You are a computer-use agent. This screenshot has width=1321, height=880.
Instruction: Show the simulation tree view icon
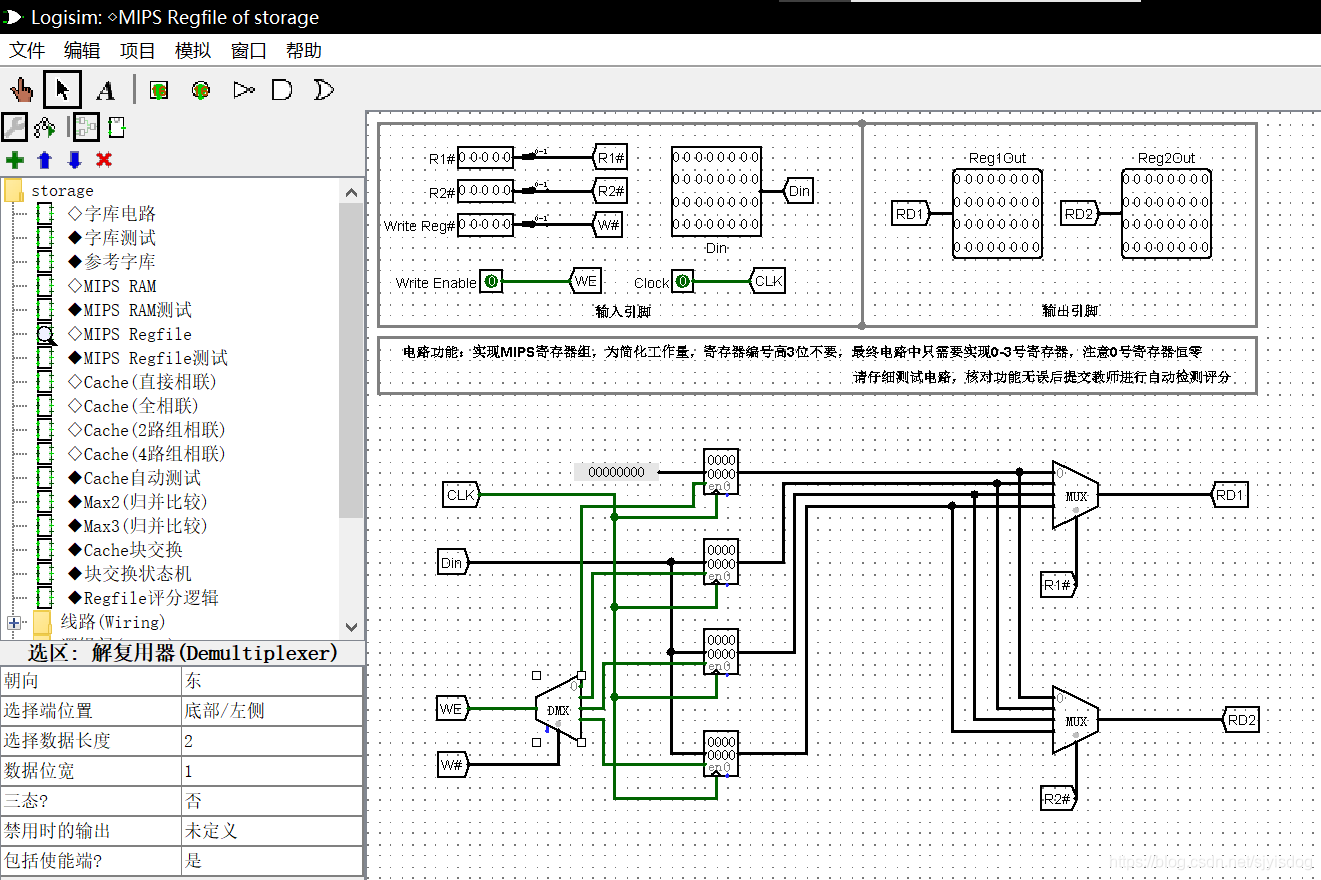click(x=44, y=127)
